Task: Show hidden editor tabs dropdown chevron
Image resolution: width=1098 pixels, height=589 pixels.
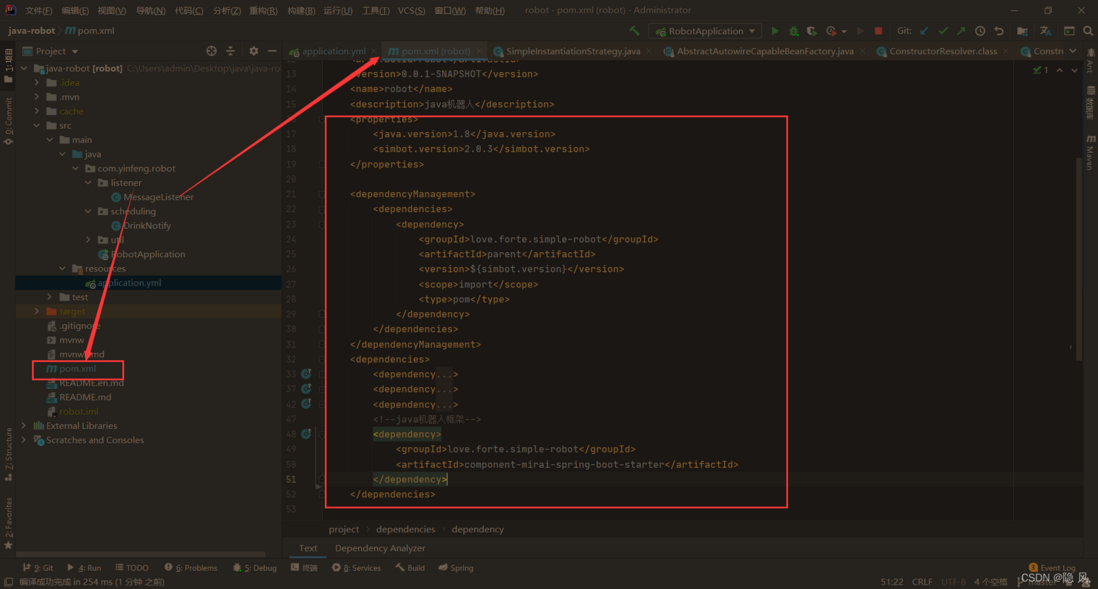Action: pyautogui.click(x=1073, y=51)
